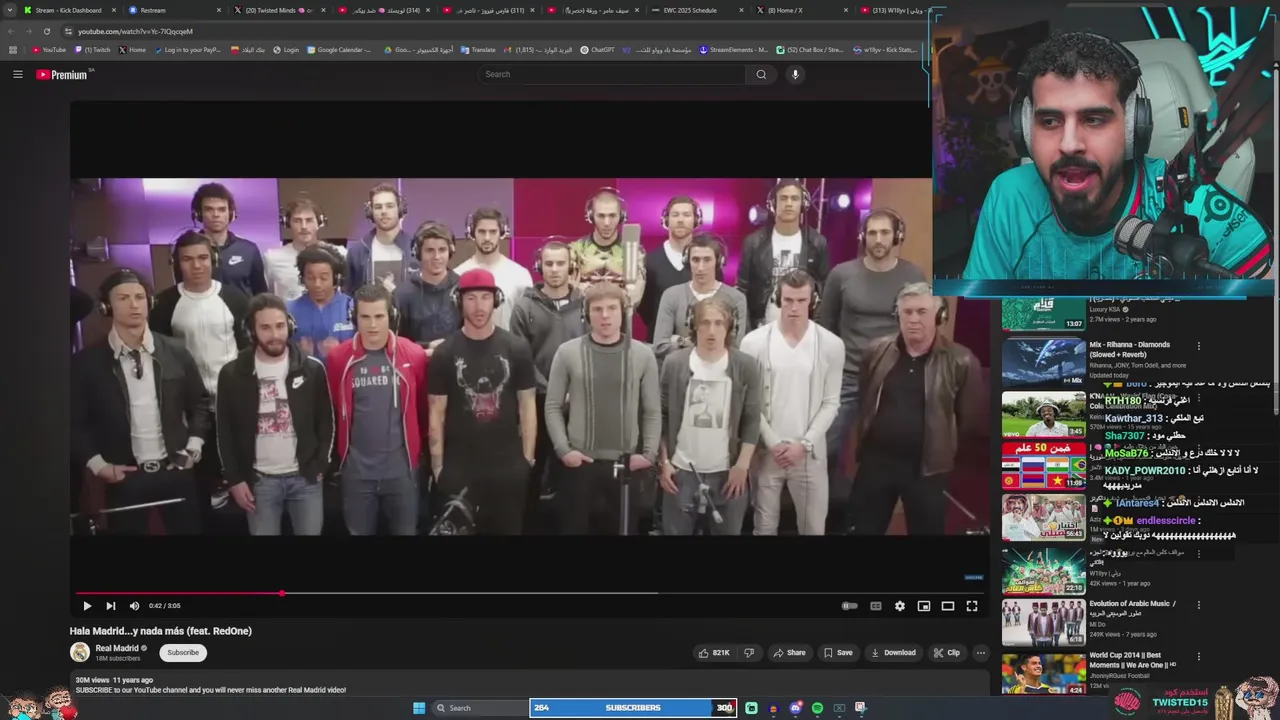
Task: Close the Restream tab
Action: pyautogui.click(x=218, y=10)
